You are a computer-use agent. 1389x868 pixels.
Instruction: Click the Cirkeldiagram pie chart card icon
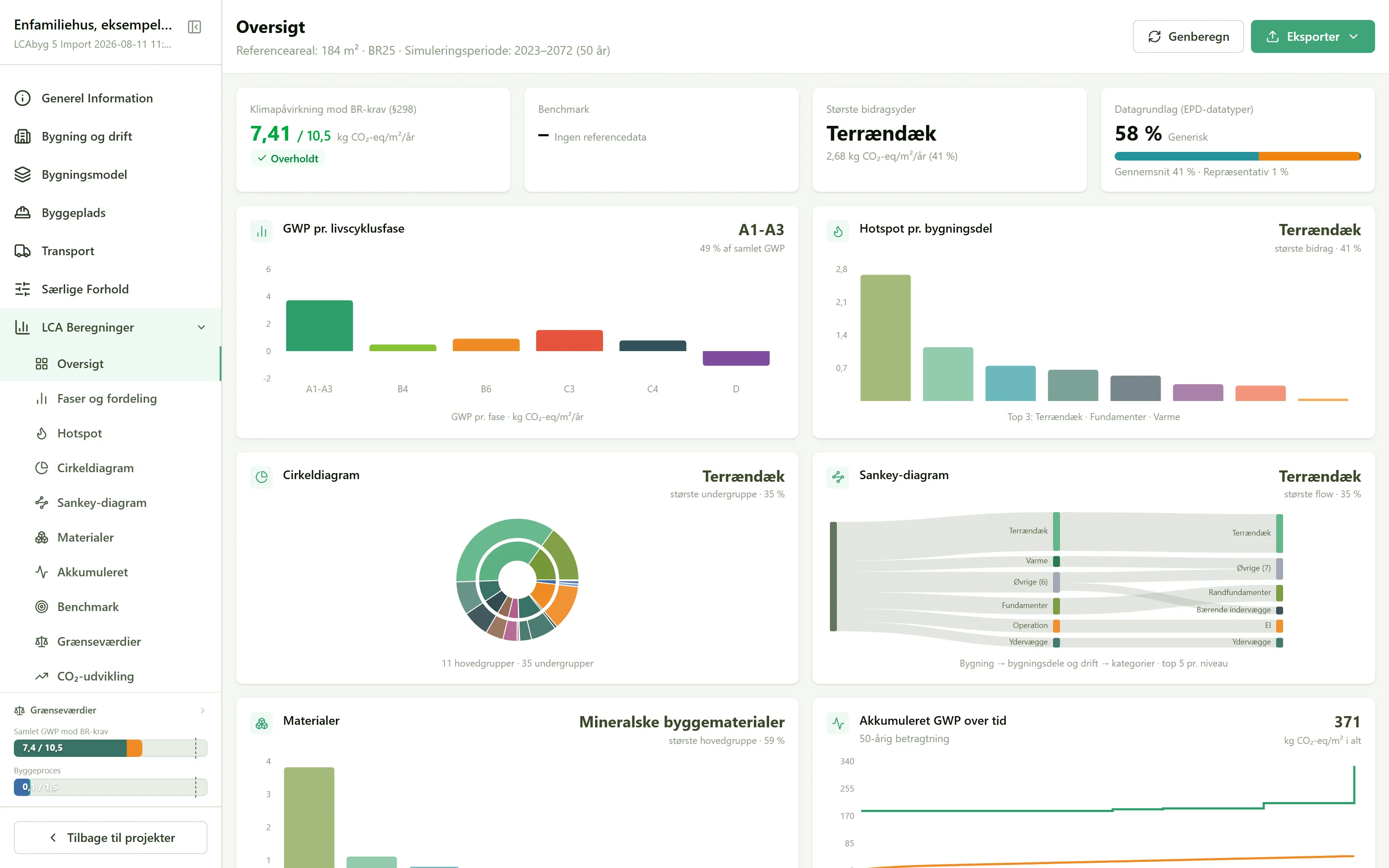[262, 477]
